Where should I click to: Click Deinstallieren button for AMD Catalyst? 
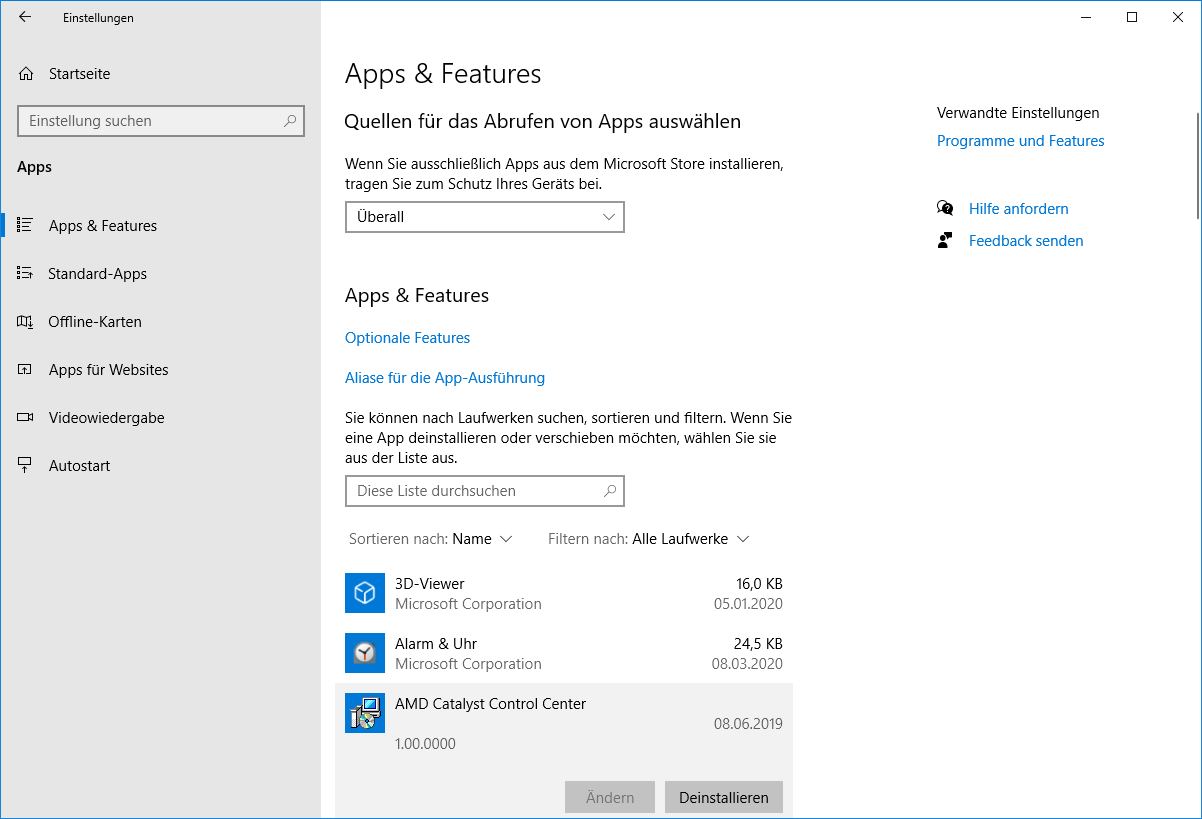coord(724,797)
